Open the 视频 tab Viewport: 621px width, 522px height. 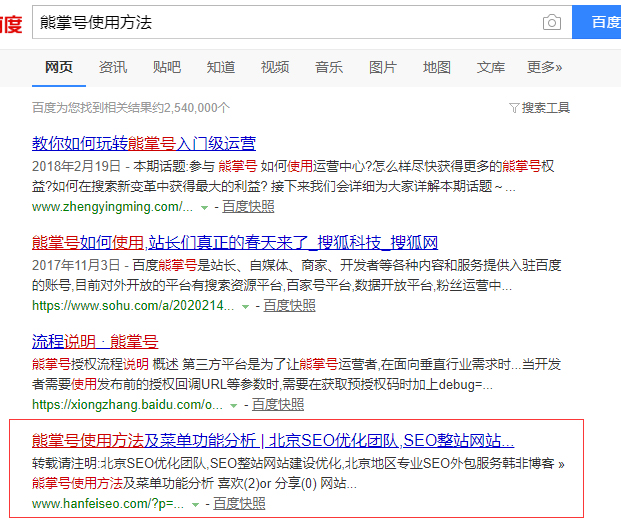tap(274, 67)
